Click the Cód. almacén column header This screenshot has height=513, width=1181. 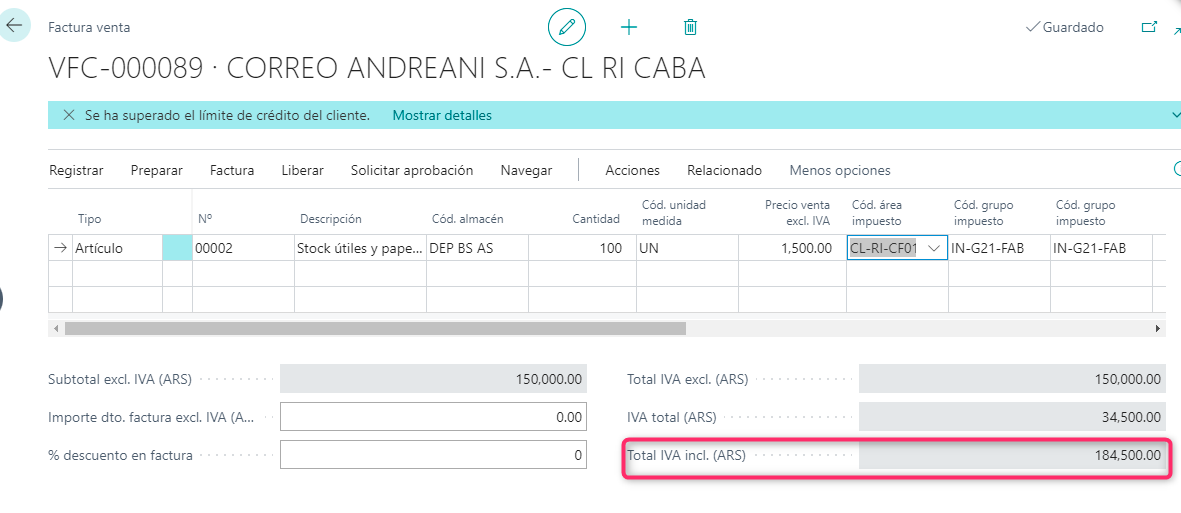[x=467, y=219]
